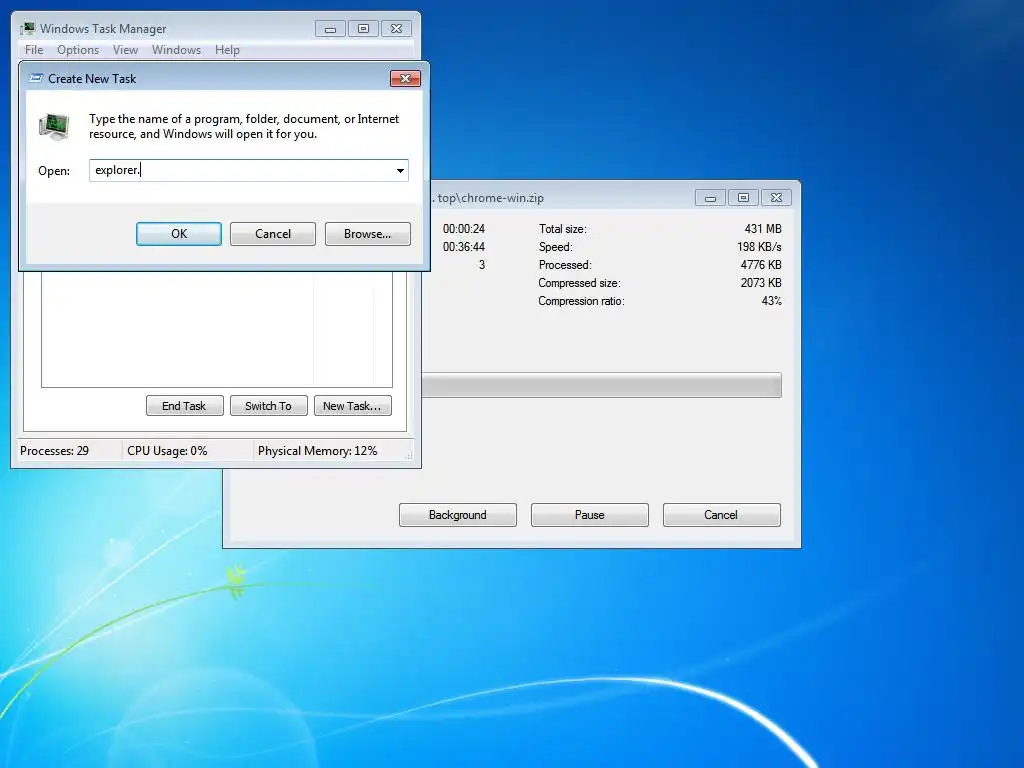Open the Help menu in Task Manager
The image size is (1024, 768).
(x=227, y=50)
